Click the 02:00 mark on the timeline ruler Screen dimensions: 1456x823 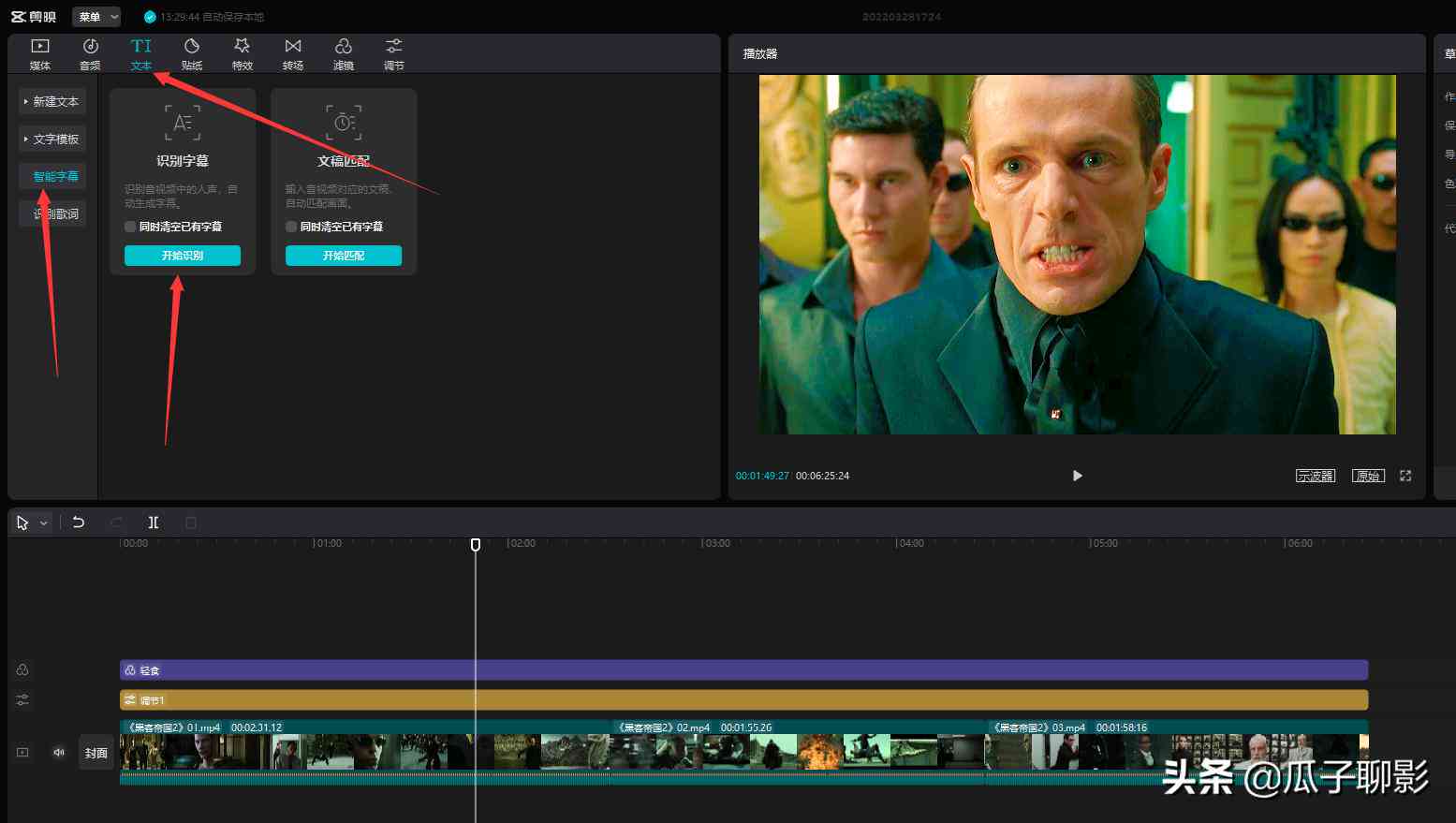pyautogui.click(x=522, y=543)
